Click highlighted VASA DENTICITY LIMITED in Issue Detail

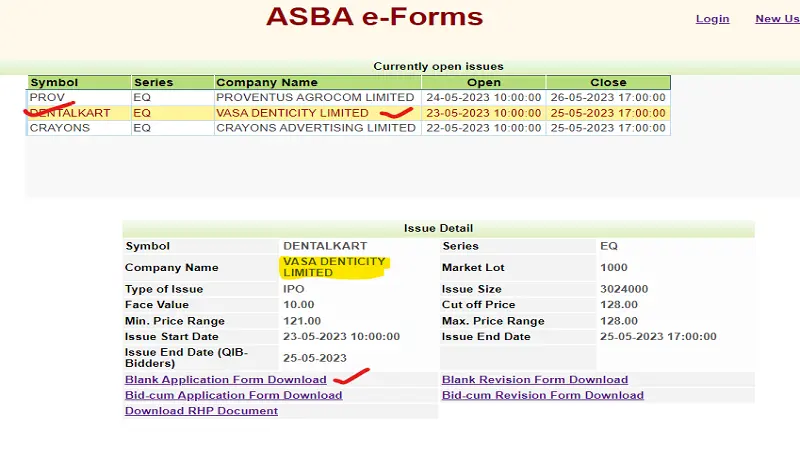coord(334,267)
